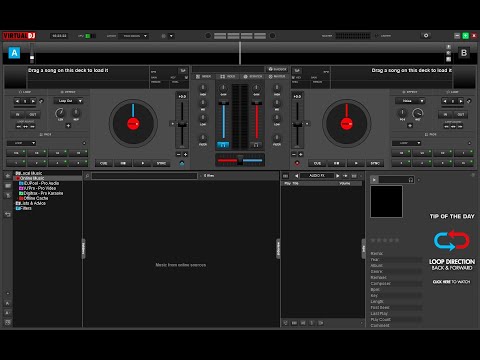The image size is (480, 360).
Task: Click 'CLICK HERE TO WATCH' tip link
Action: click(451, 282)
